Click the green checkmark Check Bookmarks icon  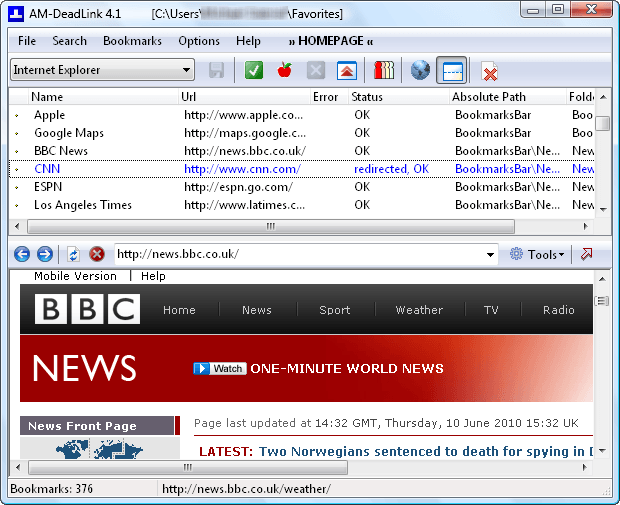(254, 70)
